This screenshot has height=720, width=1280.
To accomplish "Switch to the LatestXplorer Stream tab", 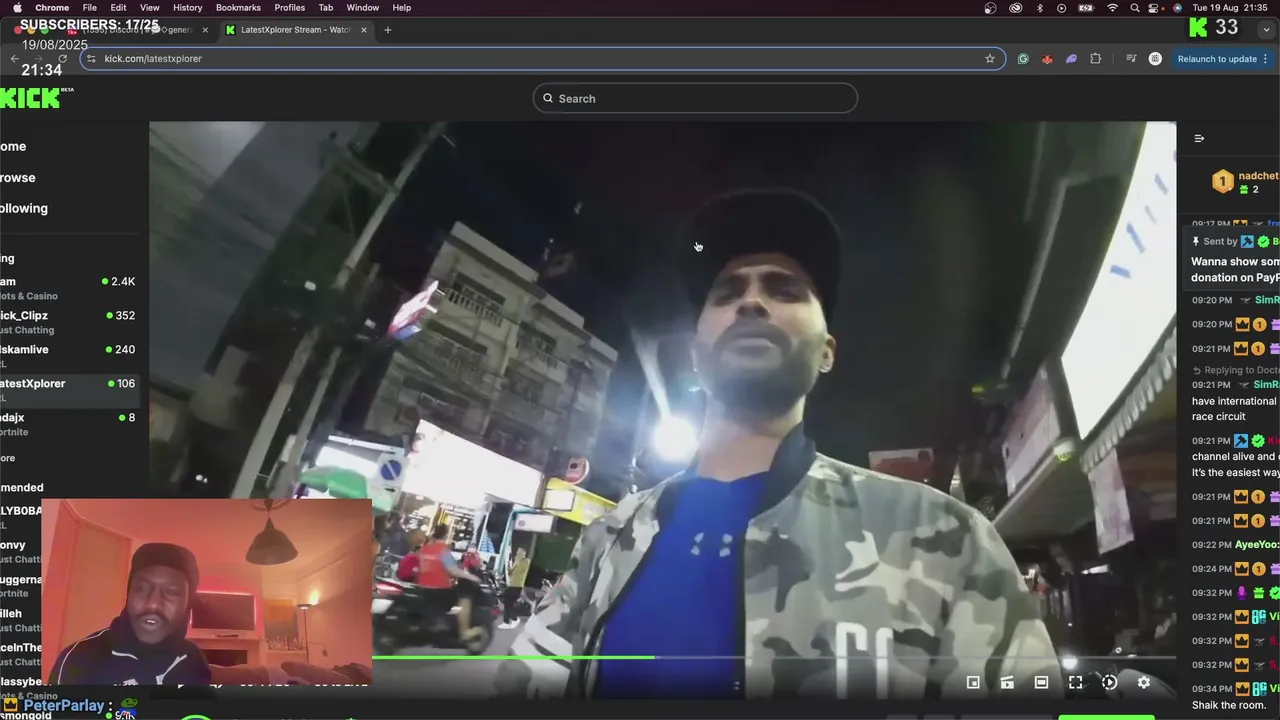I will (x=296, y=30).
